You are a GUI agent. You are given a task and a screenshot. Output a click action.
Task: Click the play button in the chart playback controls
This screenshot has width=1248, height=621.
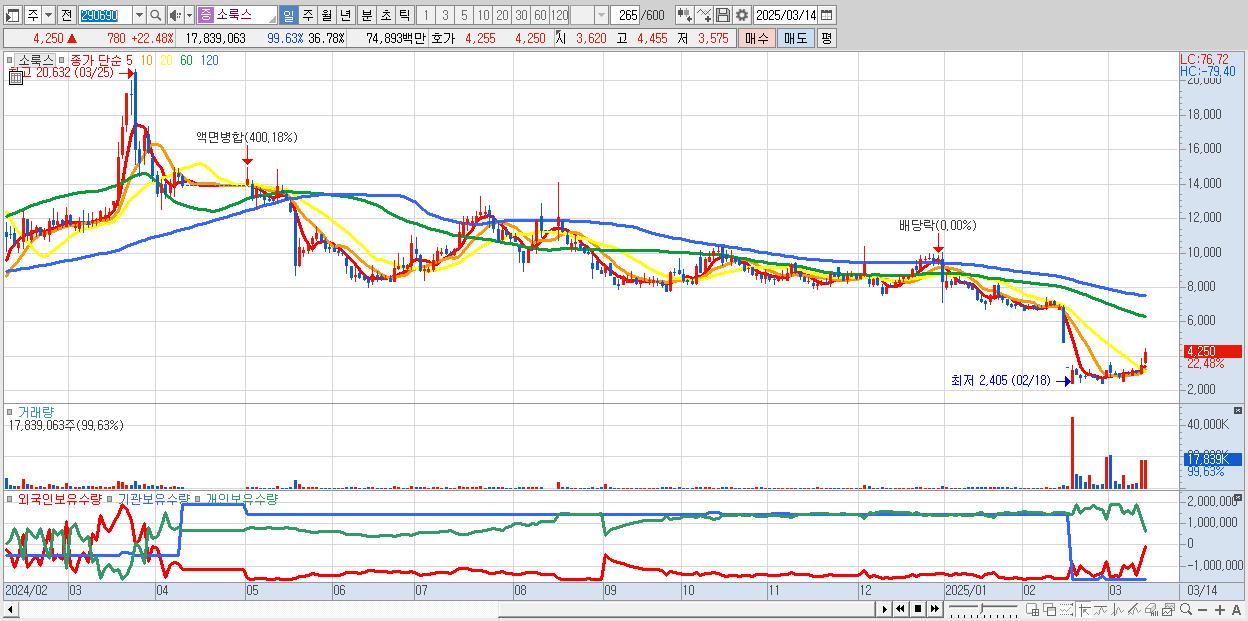pyautogui.click(x=884, y=609)
